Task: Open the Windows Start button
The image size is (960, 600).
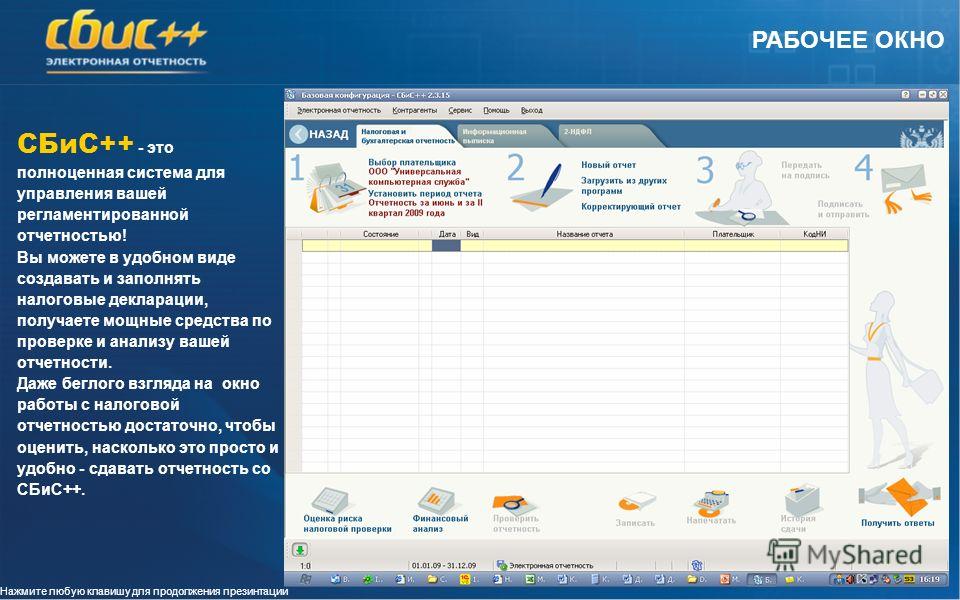Action: coord(304,579)
